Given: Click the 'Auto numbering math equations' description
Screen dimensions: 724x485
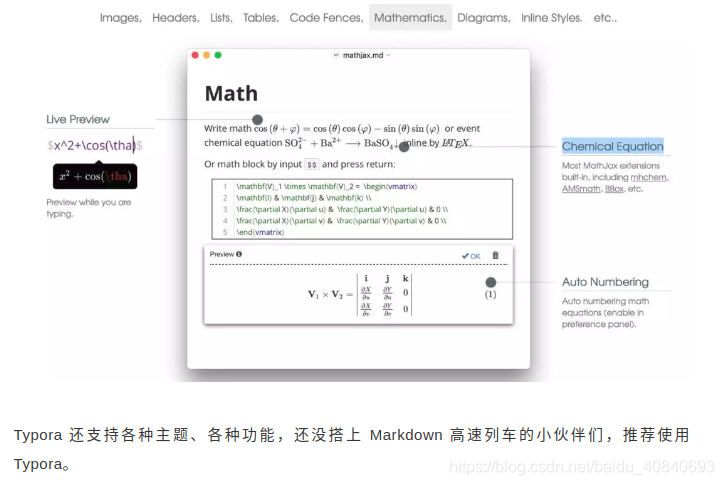Looking at the screenshot, I should (x=605, y=313).
